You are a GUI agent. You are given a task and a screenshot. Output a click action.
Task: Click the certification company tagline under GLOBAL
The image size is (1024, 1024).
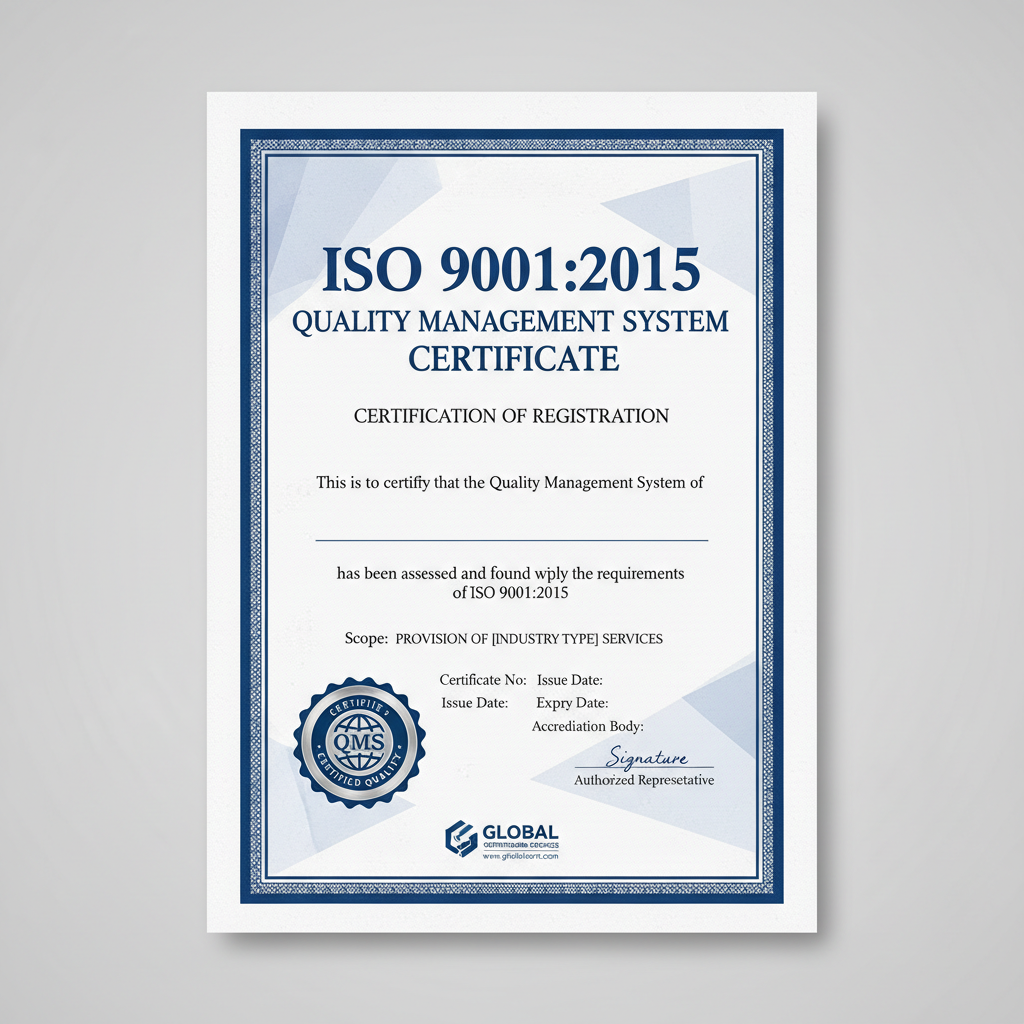click(x=521, y=845)
